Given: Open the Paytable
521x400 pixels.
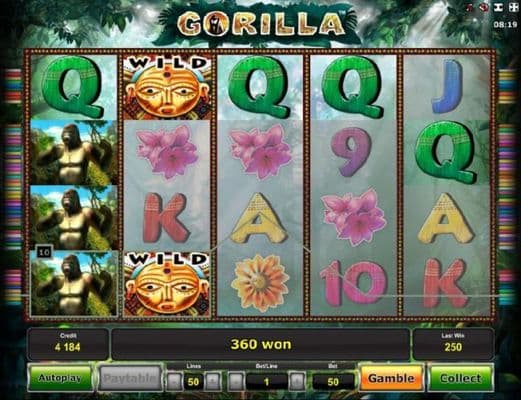Looking at the screenshot, I should pyautogui.click(x=130, y=378).
